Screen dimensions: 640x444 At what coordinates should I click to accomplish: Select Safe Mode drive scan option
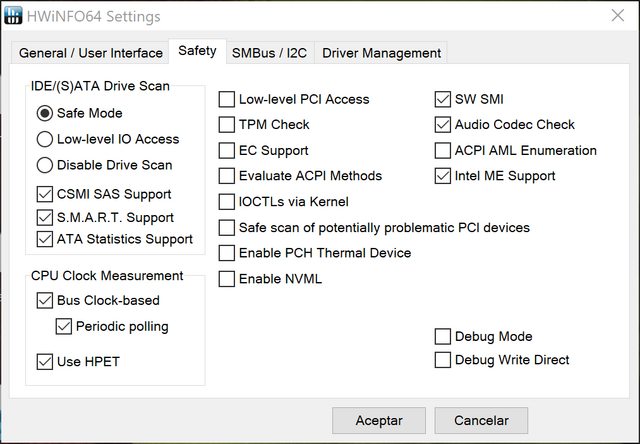(x=44, y=113)
